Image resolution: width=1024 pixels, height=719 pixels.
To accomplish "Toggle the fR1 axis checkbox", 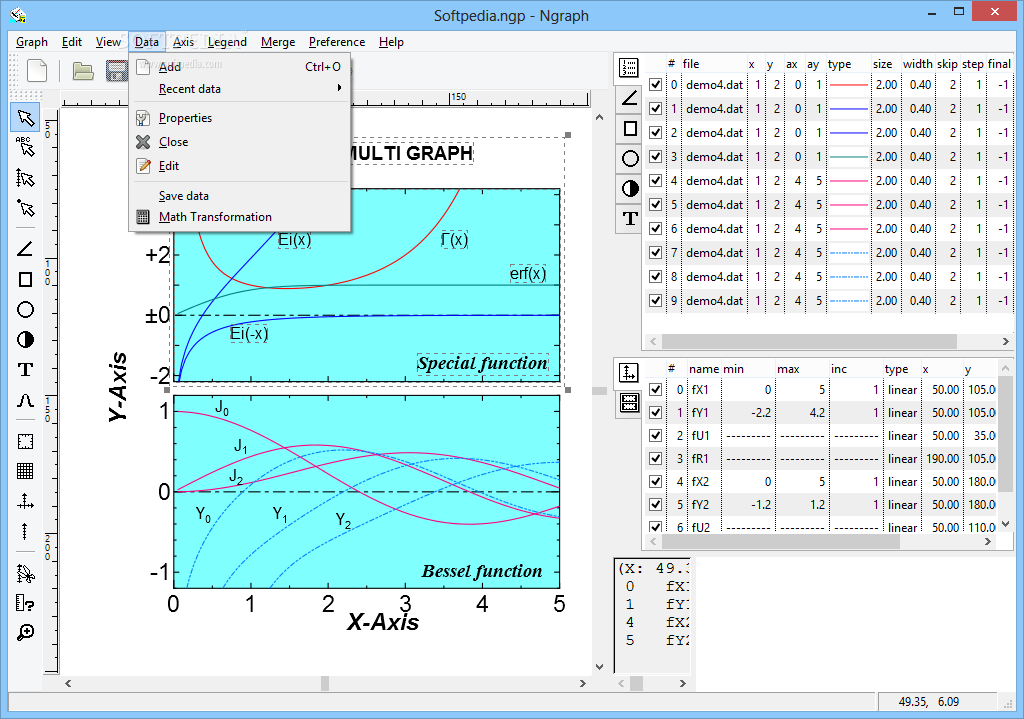I will click(x=655, y=458).
